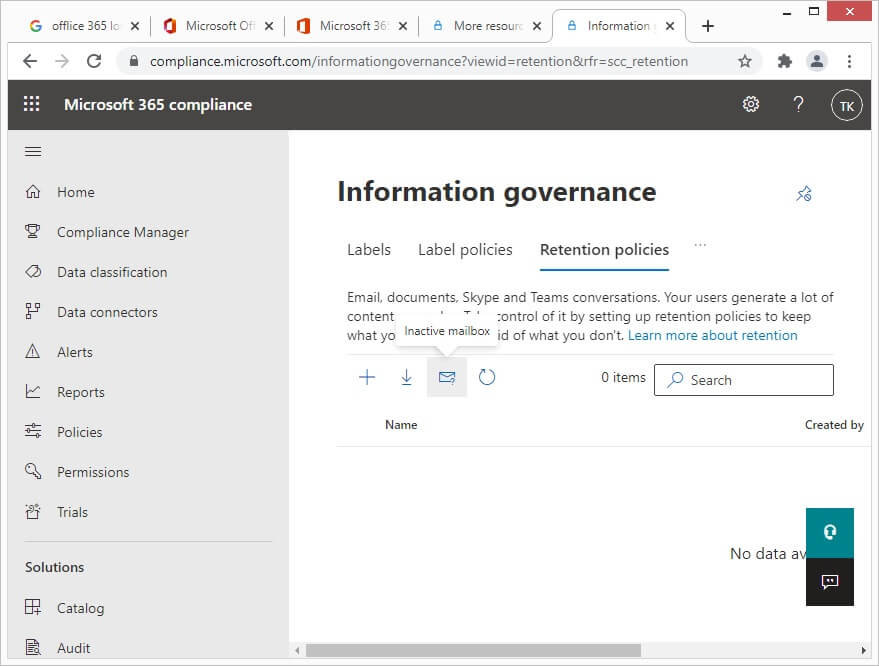Click the Inactive mailbox envelope icon

pyautogui.click(x=447, y=377)
